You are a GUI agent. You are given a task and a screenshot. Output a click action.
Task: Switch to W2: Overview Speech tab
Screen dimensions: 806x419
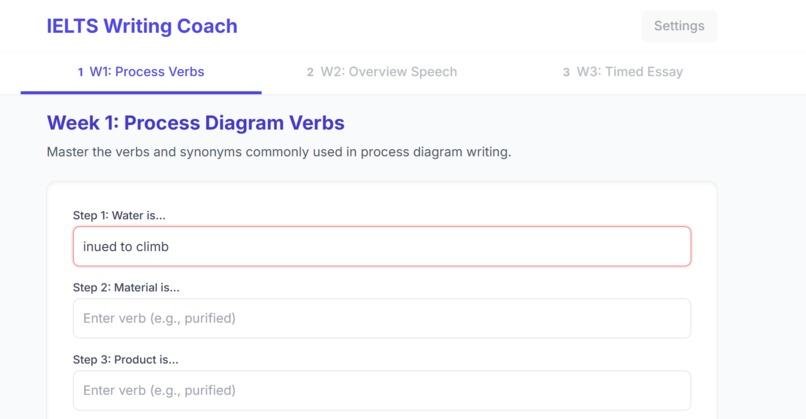382,72
